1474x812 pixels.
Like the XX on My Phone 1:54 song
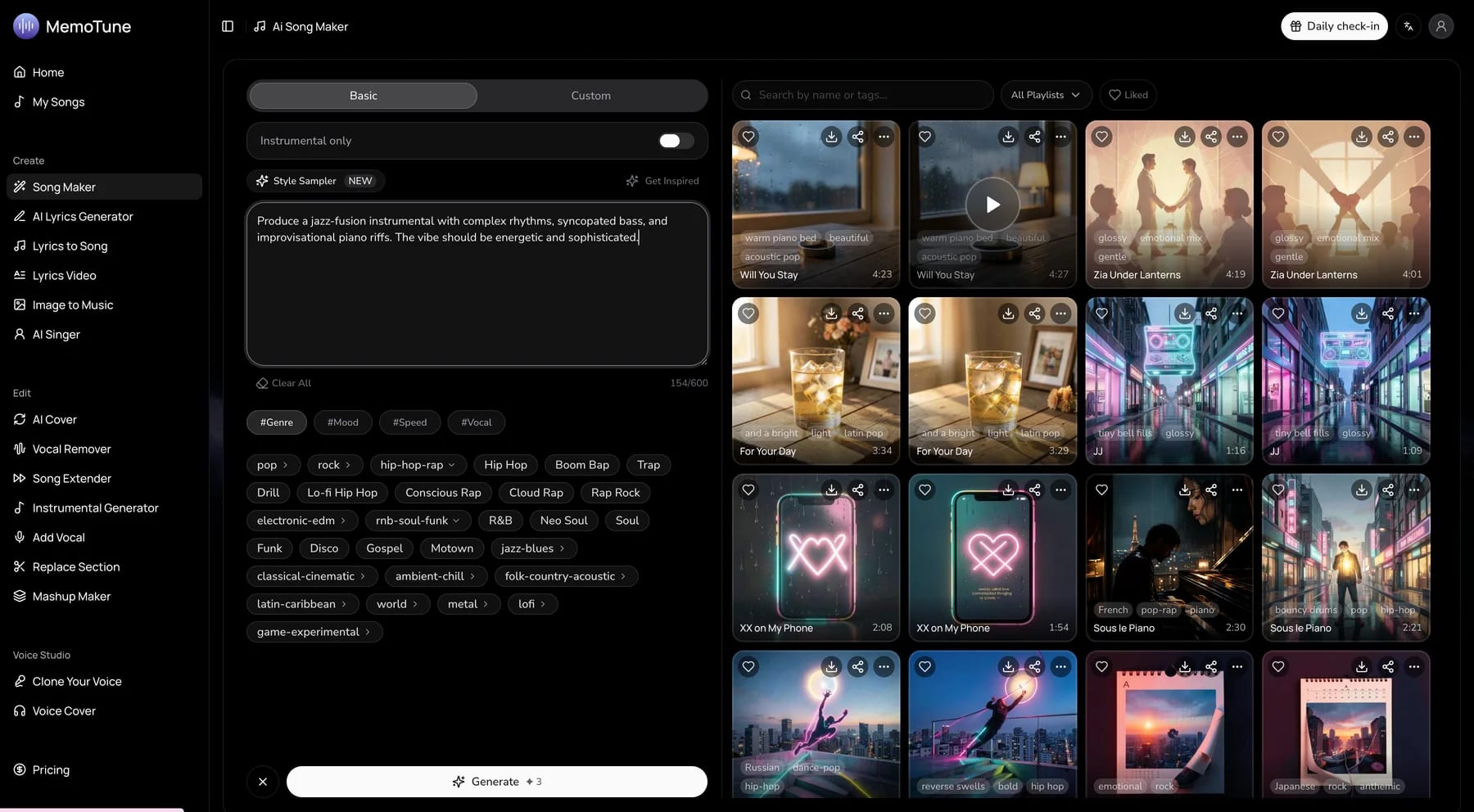tap(925, 489)
